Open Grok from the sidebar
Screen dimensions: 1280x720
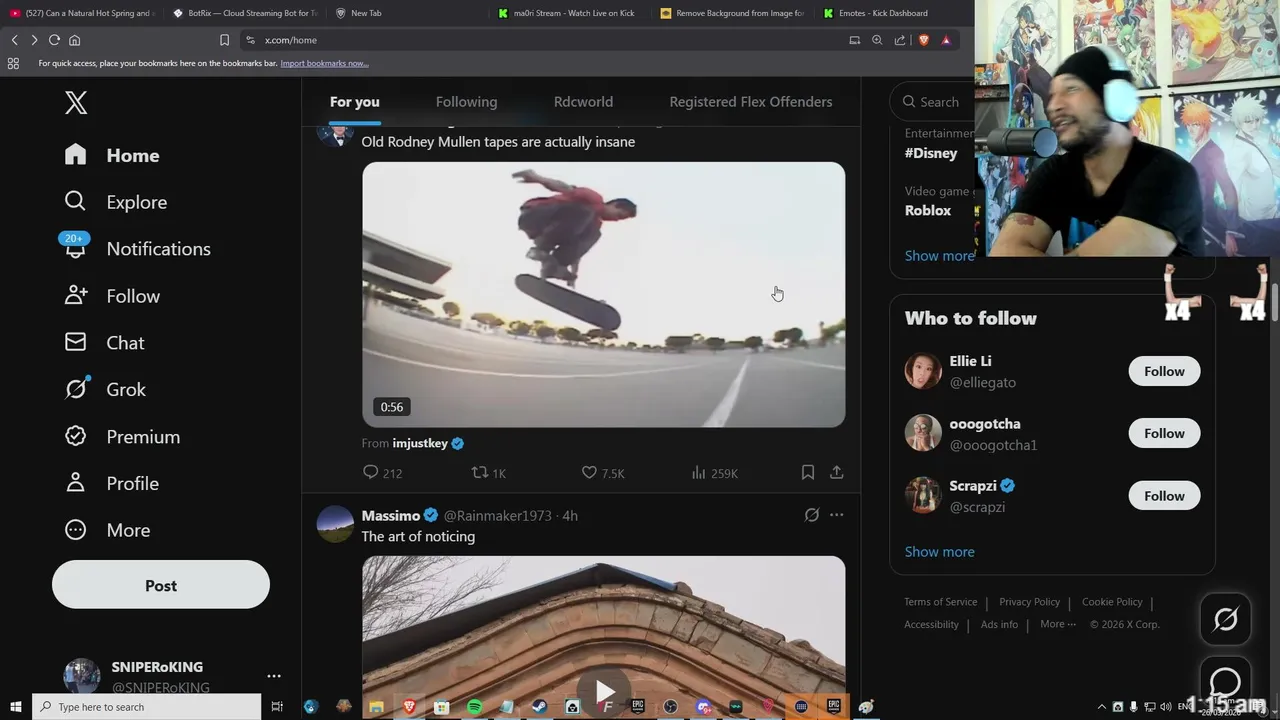tap(105, 389)
